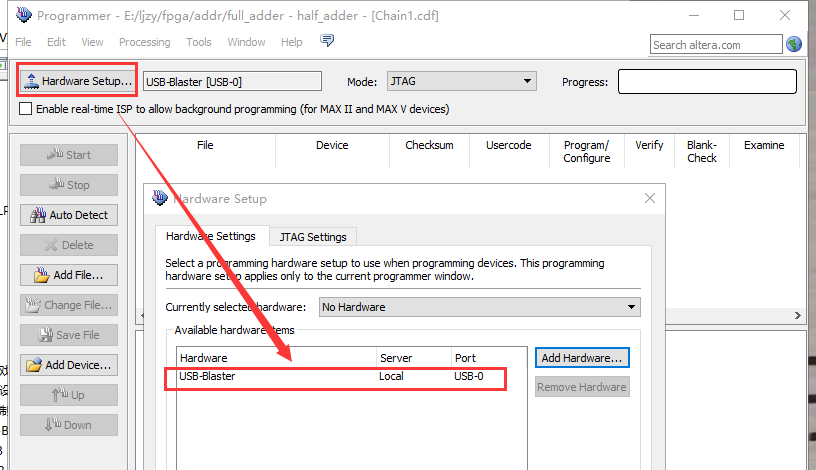Image resolution: width=816 pixels, height=470 pixels.
Task: Click the Blank-Check column header
Action: 702,151
